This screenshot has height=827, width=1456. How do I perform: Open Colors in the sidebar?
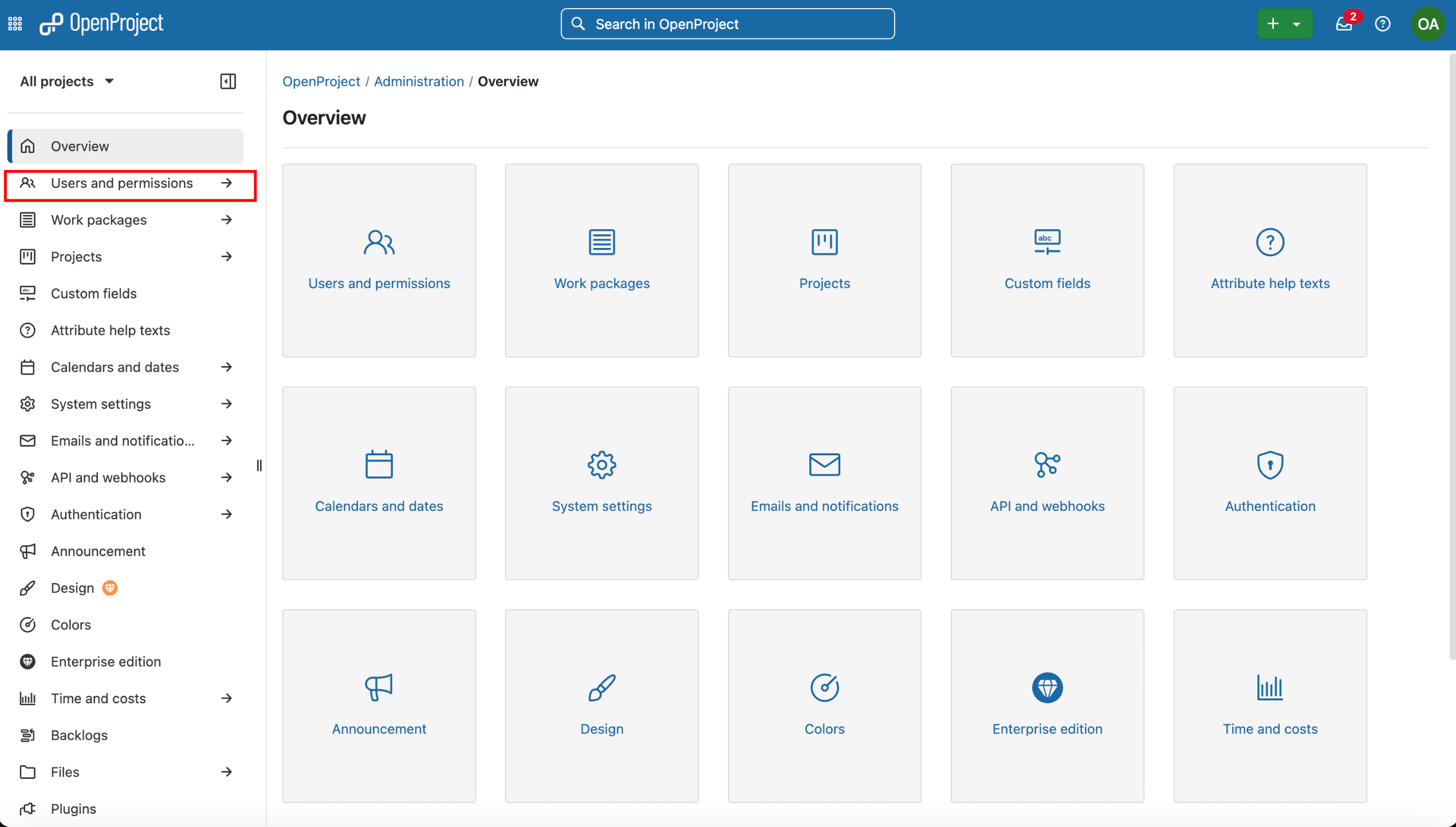(125, 625)
